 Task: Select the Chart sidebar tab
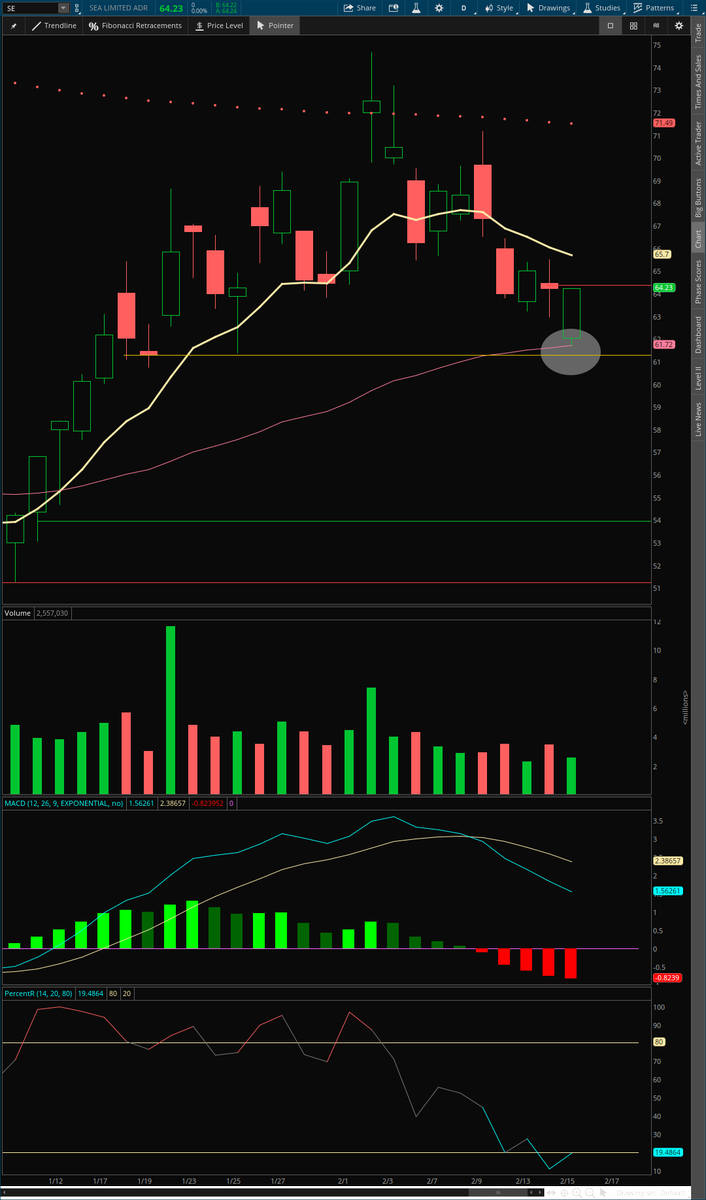click(698, 238)
